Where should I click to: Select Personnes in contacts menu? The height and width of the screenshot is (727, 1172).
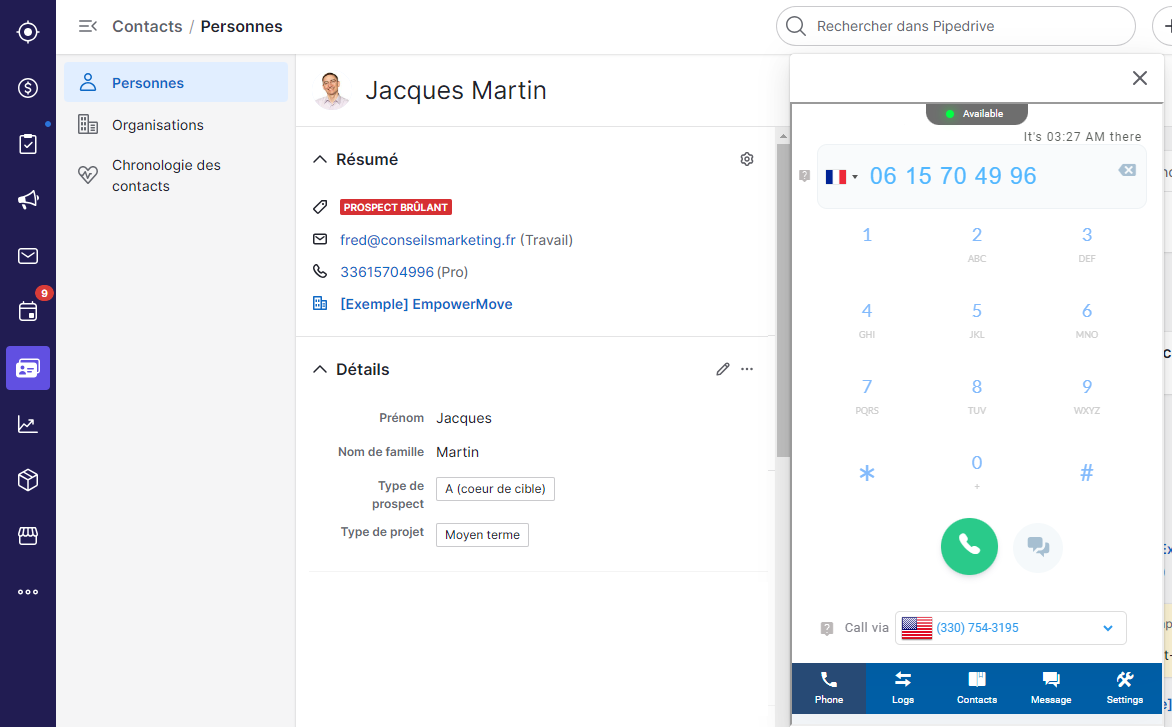pyautogui.click(x=176, y=82)
